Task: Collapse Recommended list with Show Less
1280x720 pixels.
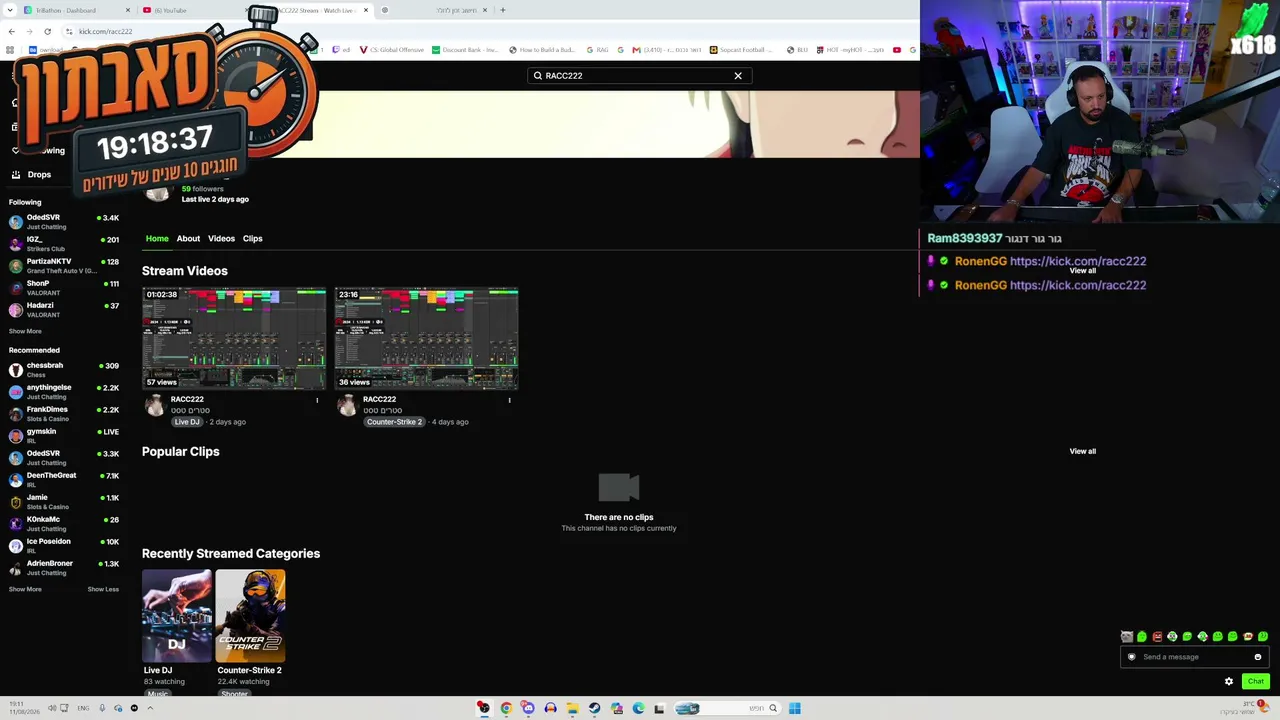Action: tap(103, 589)
